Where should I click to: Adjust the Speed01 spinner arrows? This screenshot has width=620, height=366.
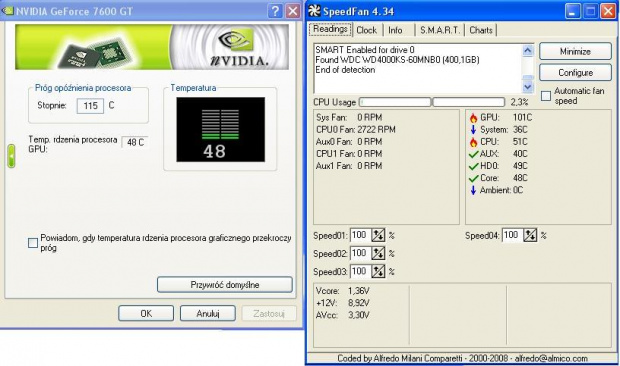point(378,236)
